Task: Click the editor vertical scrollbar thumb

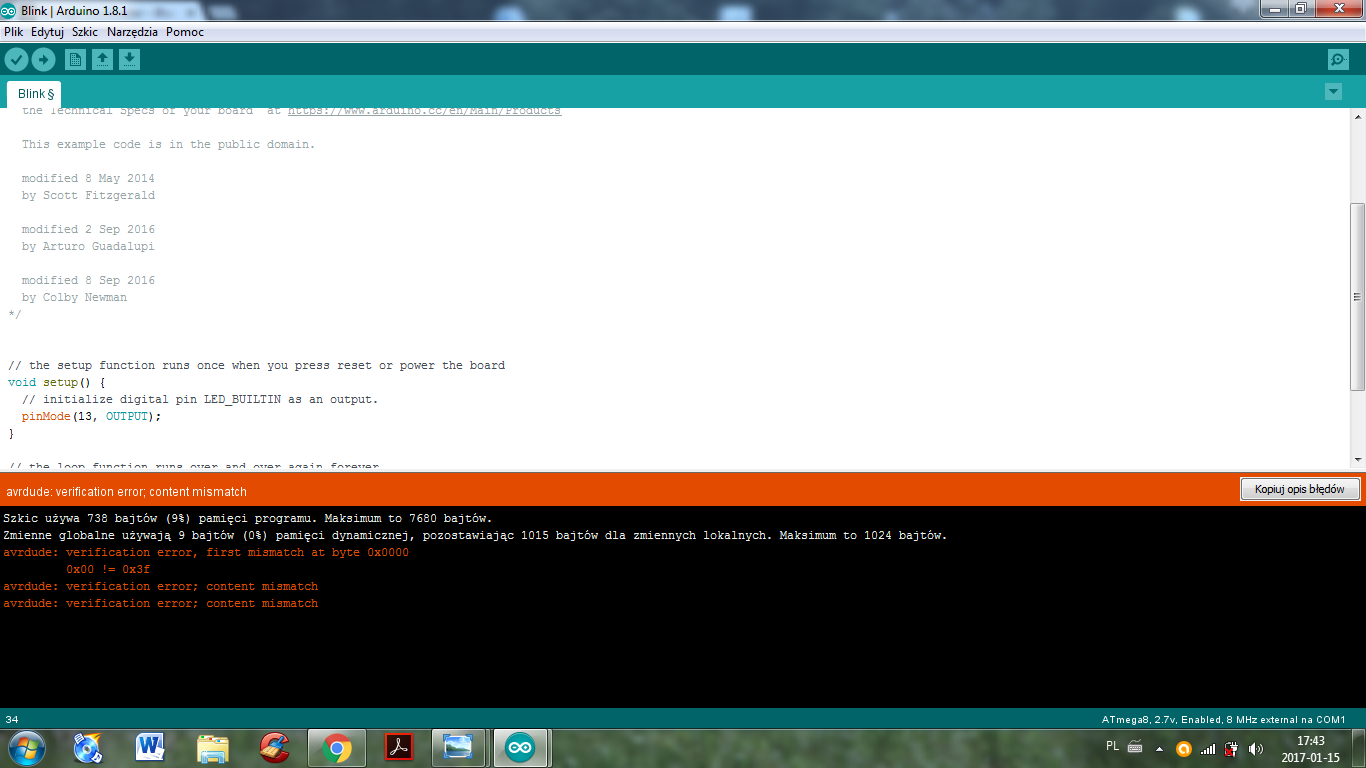Action: click(1357, 297)
